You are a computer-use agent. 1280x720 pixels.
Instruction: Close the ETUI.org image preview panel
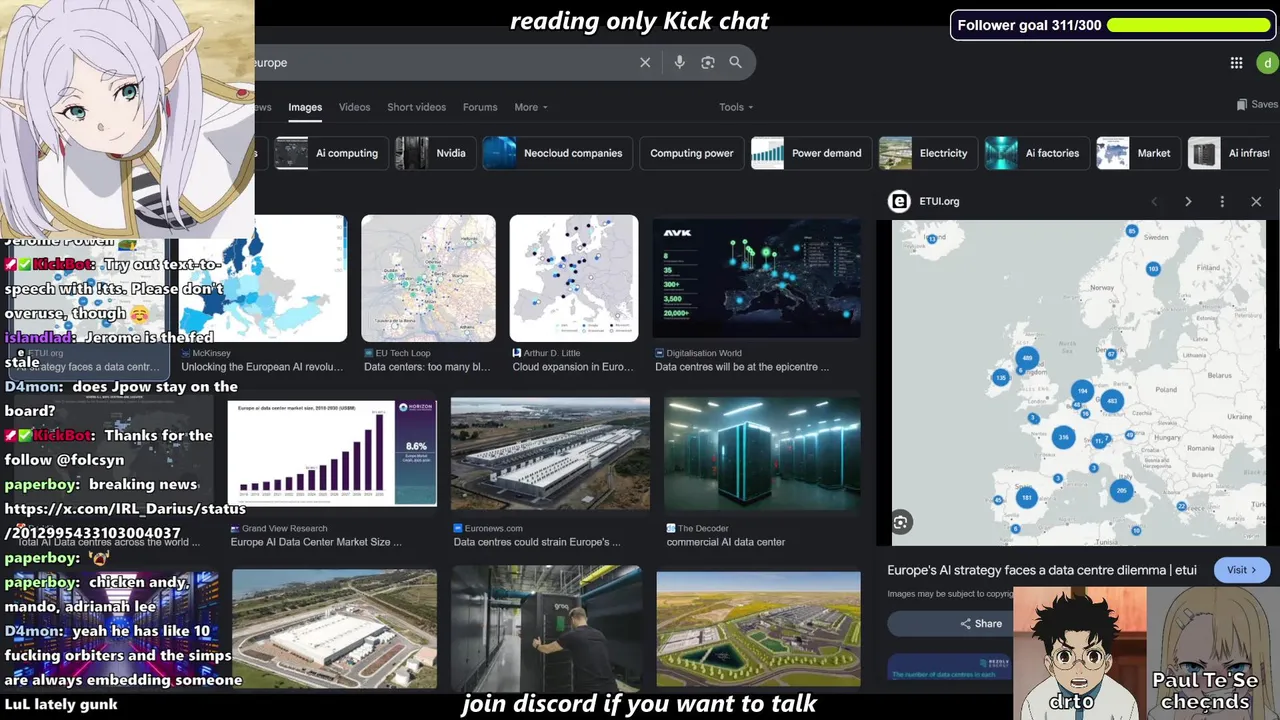pyautogui.click(x=1256, y=201)
